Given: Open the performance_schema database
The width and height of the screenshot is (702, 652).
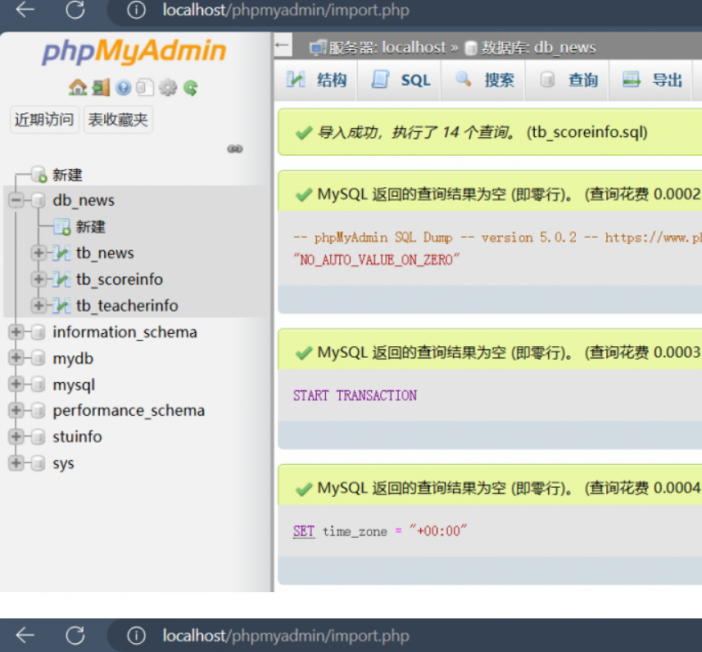Looking at the screenshot, I should [129, 411].
